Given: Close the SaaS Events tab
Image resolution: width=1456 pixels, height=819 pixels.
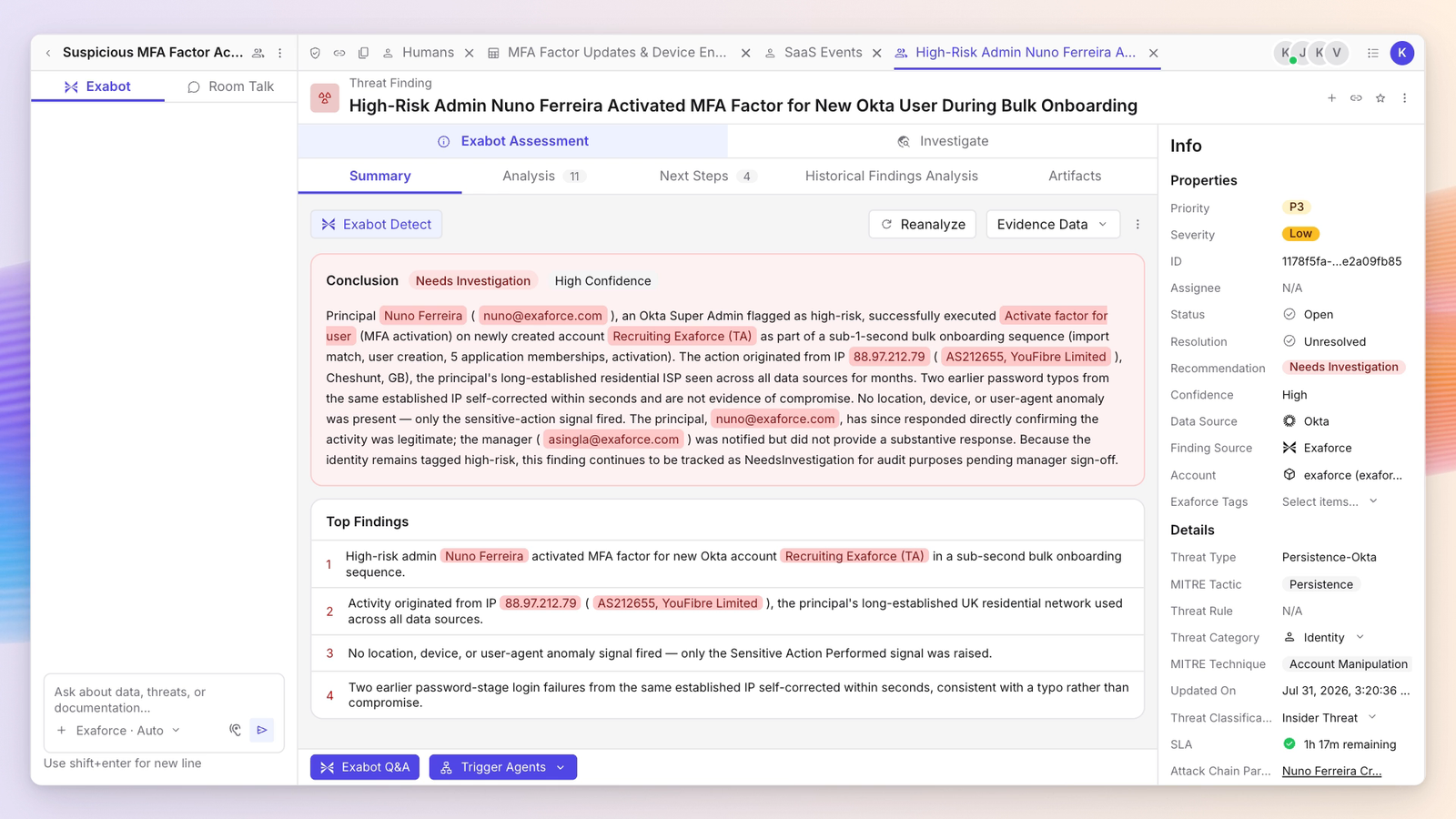Looking at the screenshot, I should 877,53.
